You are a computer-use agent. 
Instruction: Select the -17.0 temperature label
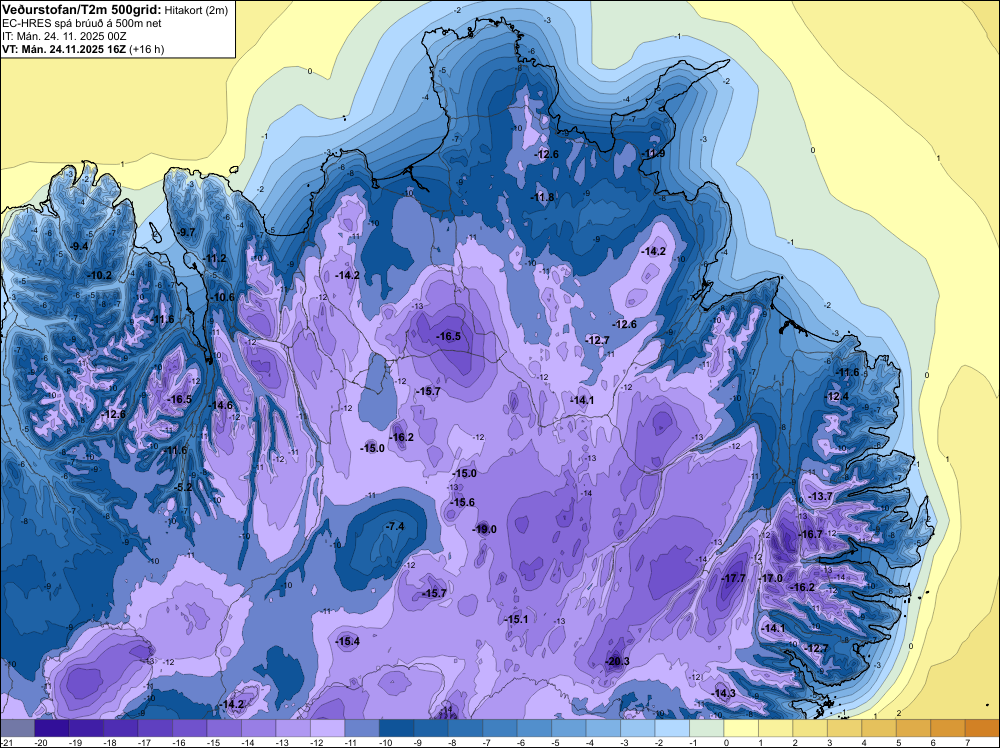pos(770,578)
